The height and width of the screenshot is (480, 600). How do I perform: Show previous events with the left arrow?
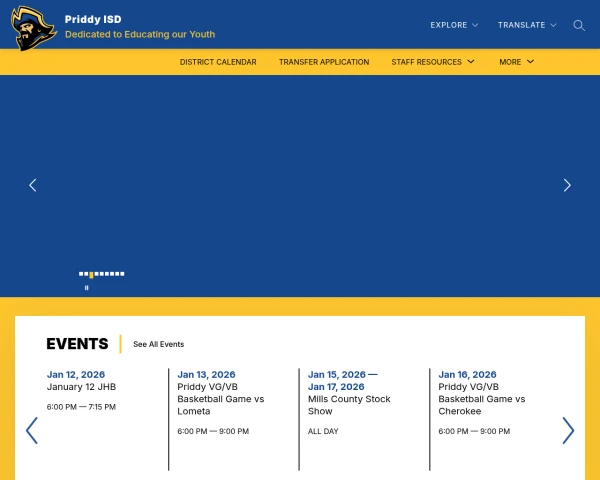click(x=32, y=431)
